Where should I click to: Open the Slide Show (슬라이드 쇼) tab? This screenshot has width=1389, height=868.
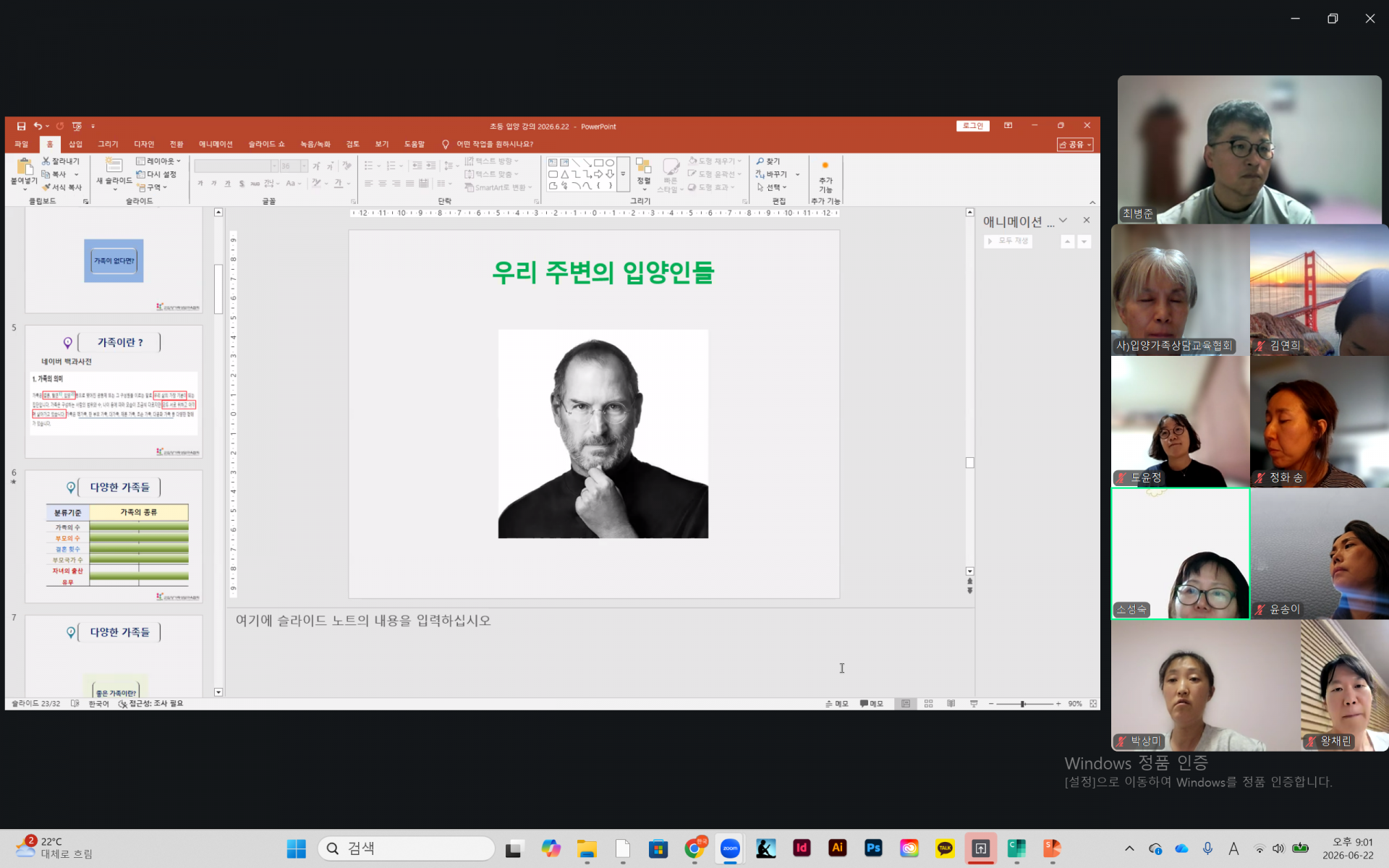point(266,144)
